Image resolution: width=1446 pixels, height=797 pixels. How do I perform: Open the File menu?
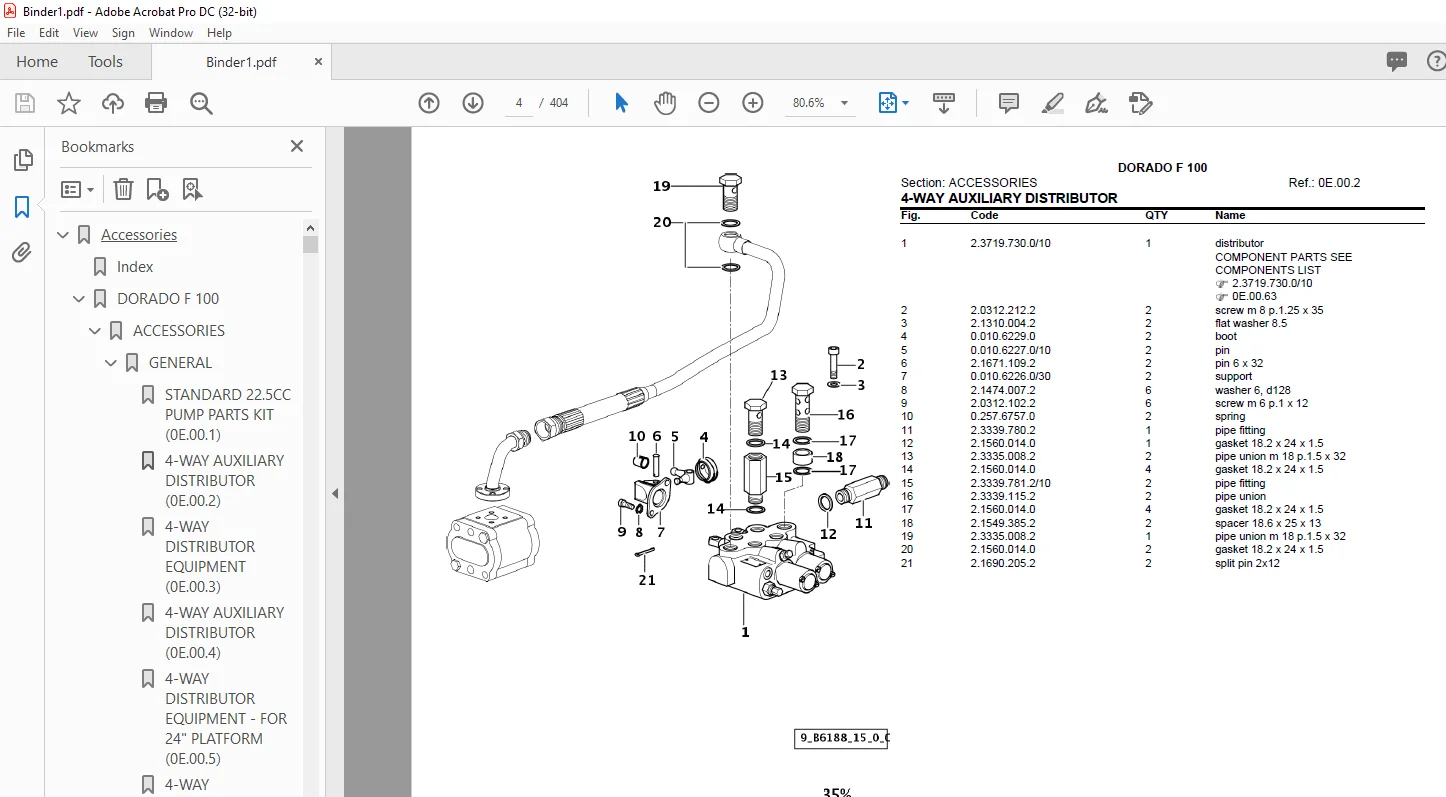click(16, 33)
